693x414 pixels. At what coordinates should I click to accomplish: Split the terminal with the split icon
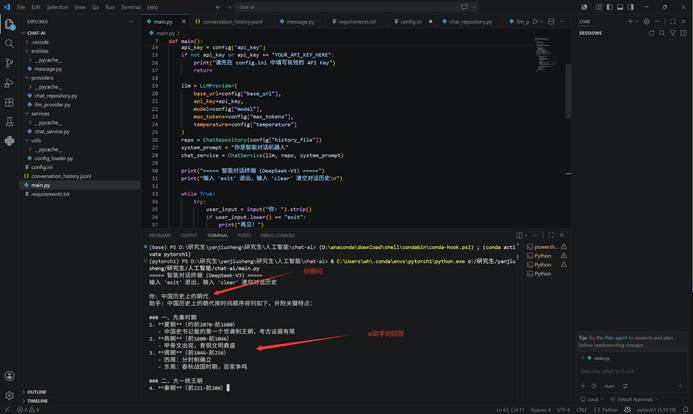tap(520, 235)
